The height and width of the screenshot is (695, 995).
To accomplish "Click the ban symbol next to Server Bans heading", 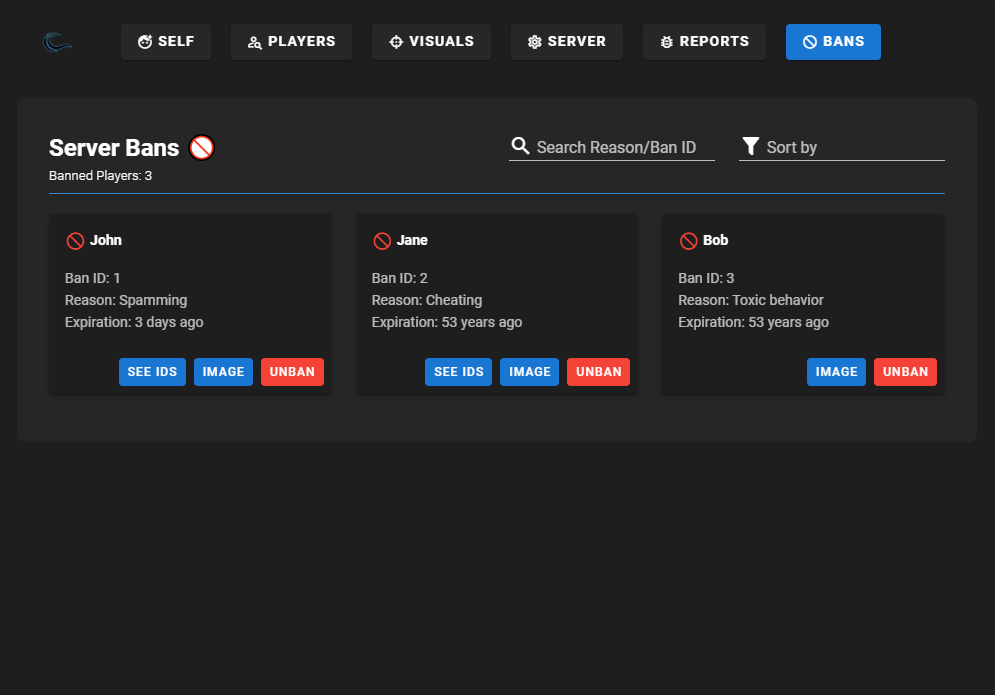I will (x=200, y=147).
